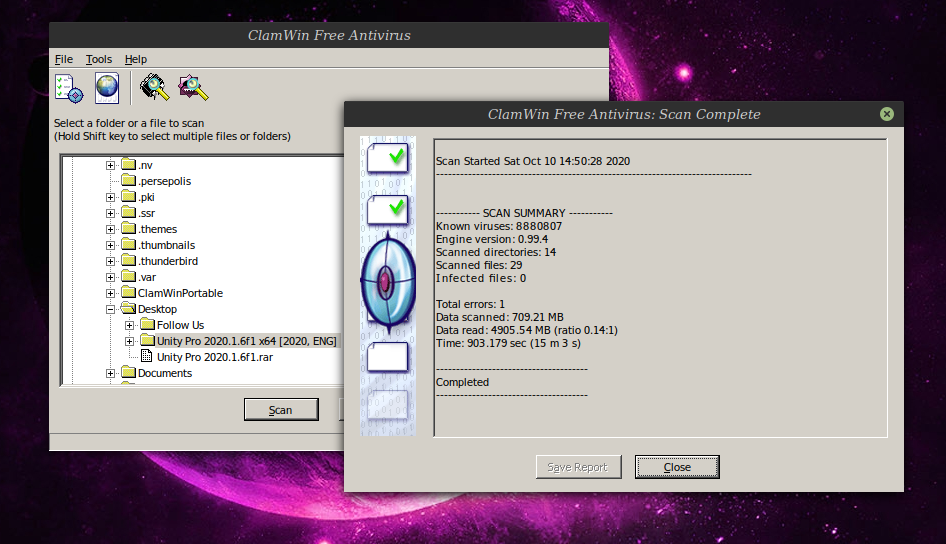Viewport: 946px width, 544px height.
Task: Select the Follow Us folder
Action: [x=180, y=325]
